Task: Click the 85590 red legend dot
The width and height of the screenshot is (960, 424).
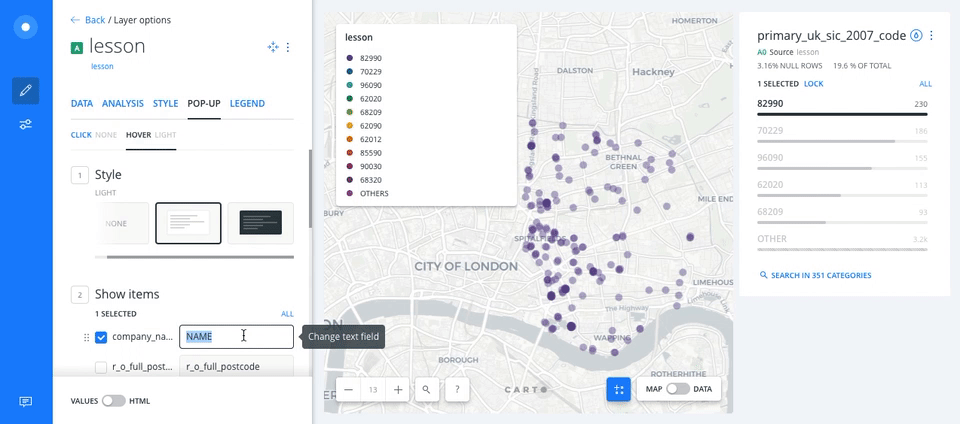Action: point(350,153)
